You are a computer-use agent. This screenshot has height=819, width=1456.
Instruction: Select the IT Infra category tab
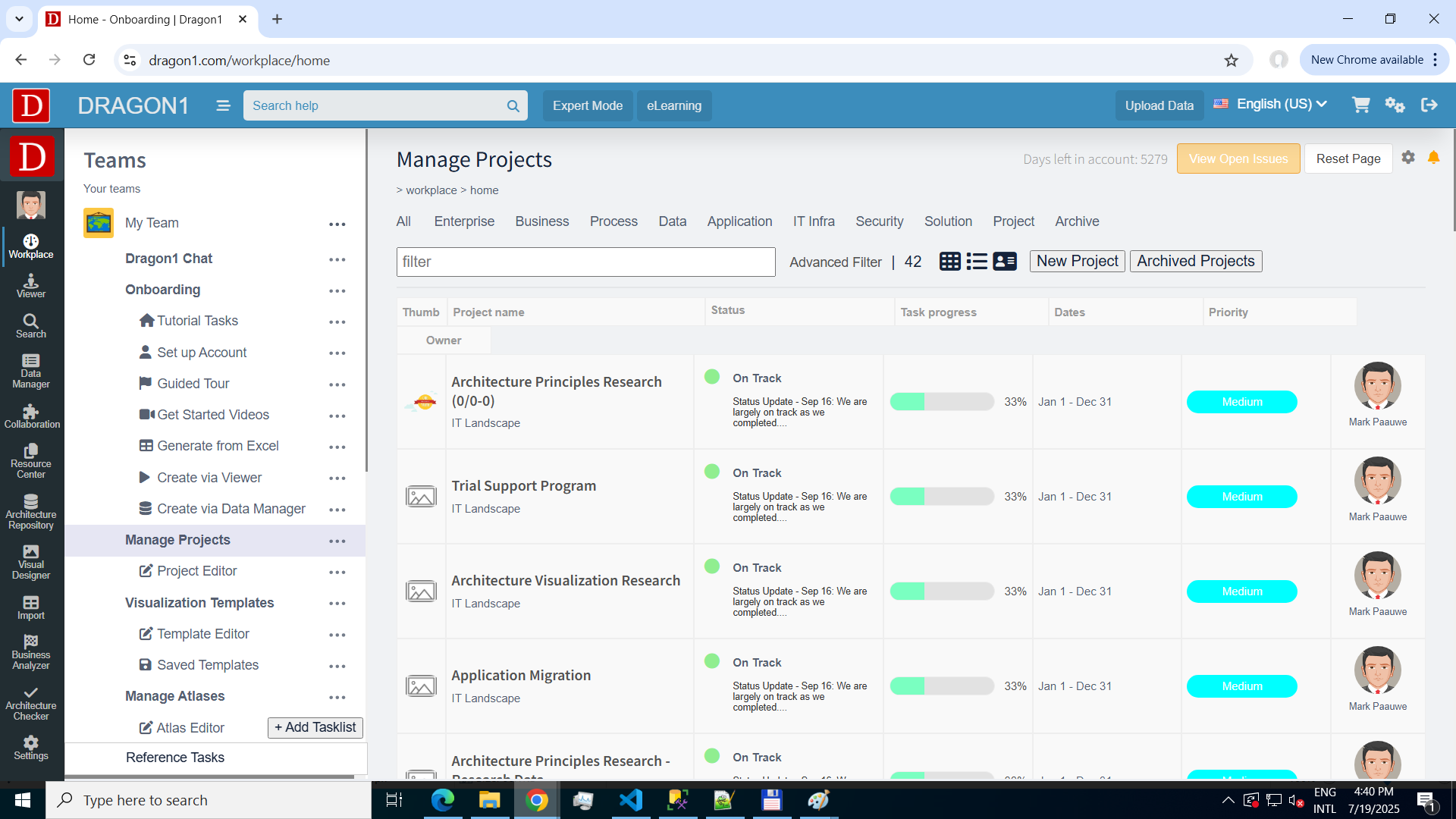point(814,221)
